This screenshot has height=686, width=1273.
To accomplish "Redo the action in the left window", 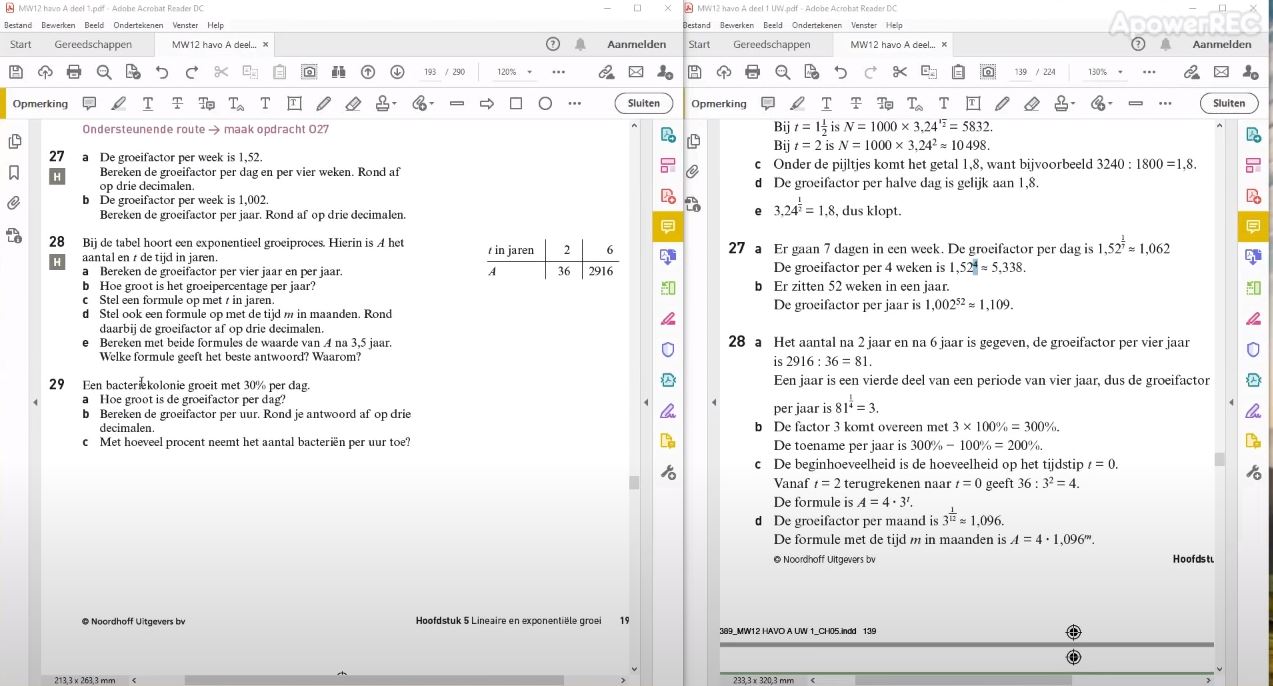I will [191, 72].
